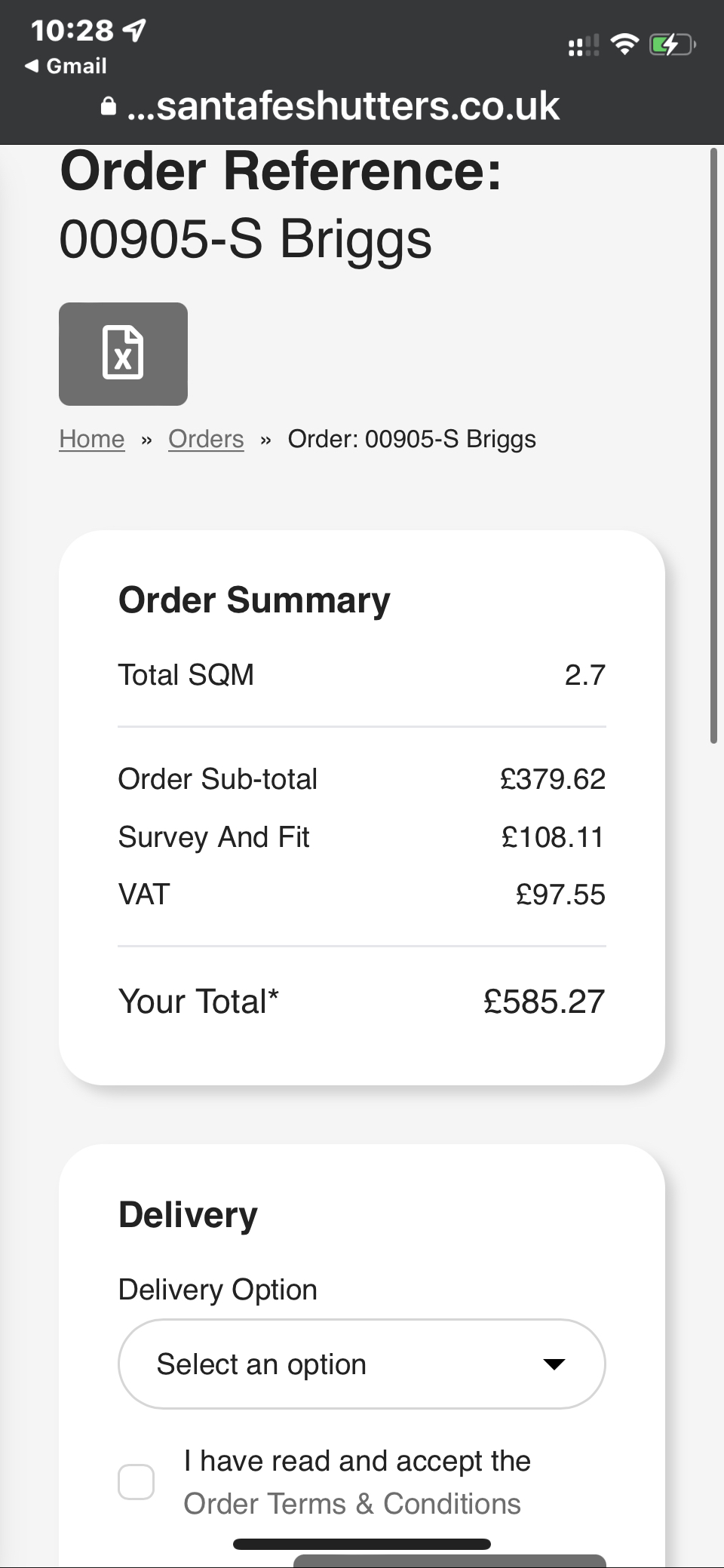Tap the battery charging indicator
Image resolution: width=724 pixels, height=1568 pixels.
[x=671, y=45]
